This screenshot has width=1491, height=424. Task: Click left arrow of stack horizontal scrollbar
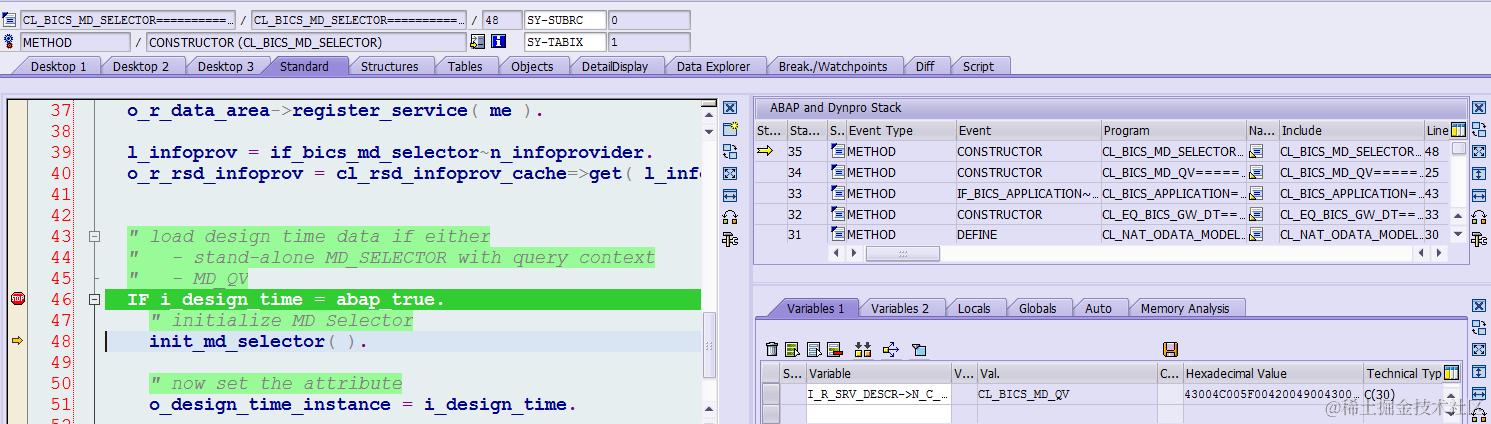(x=836, y=254)
